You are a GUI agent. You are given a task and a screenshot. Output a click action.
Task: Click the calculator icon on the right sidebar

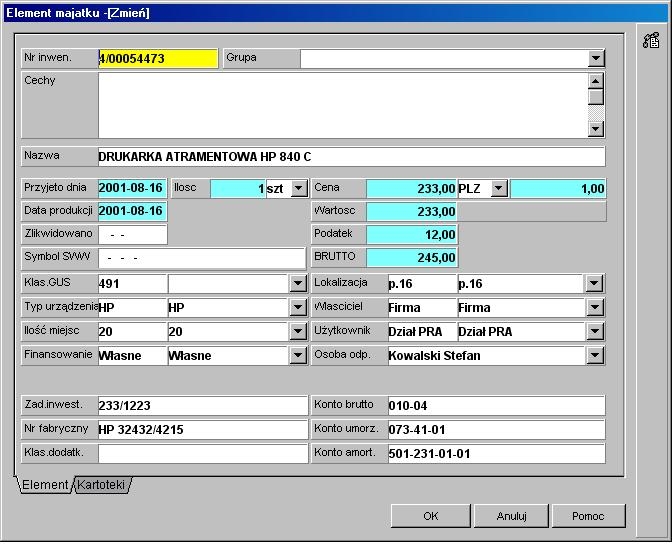pyautogui.click(x=651, y=40)
